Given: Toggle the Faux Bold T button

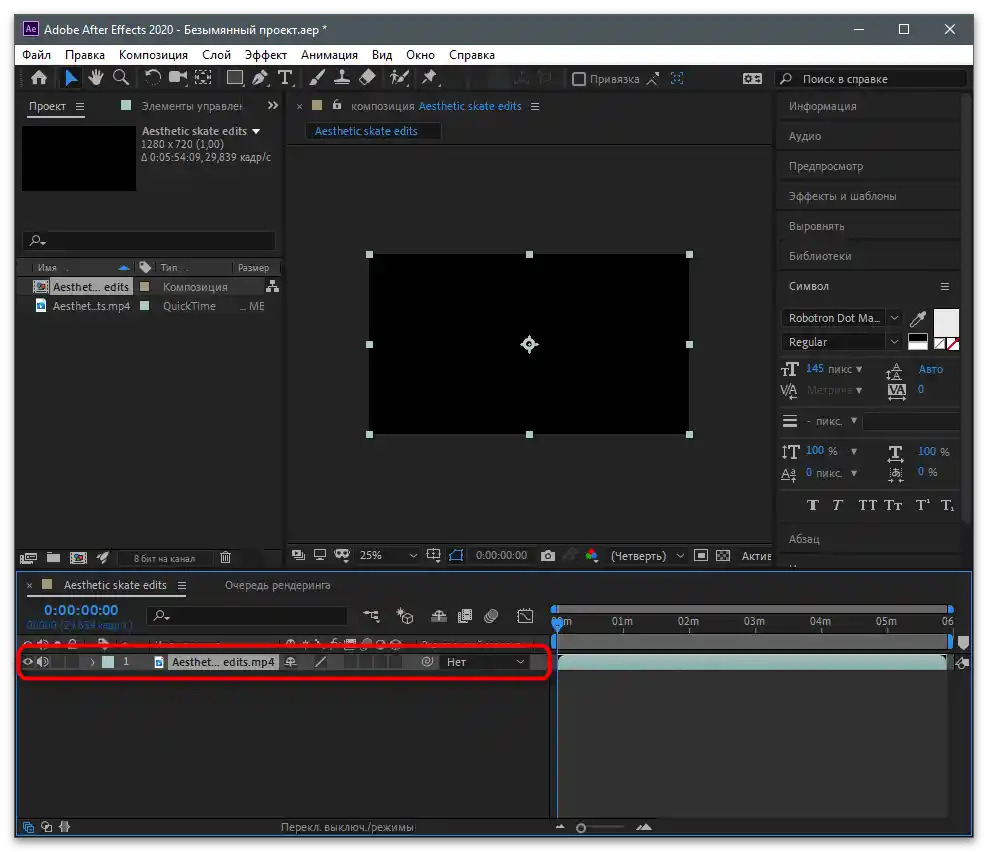Looking at the screenshot, I should point(813,505).
